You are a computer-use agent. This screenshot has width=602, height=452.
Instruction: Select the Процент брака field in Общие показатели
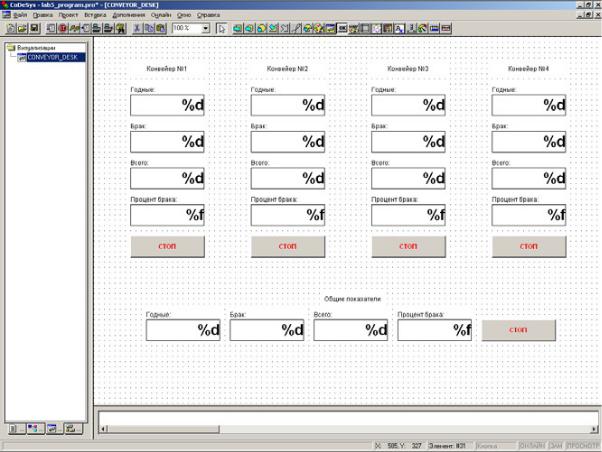[x=435, y=330]
